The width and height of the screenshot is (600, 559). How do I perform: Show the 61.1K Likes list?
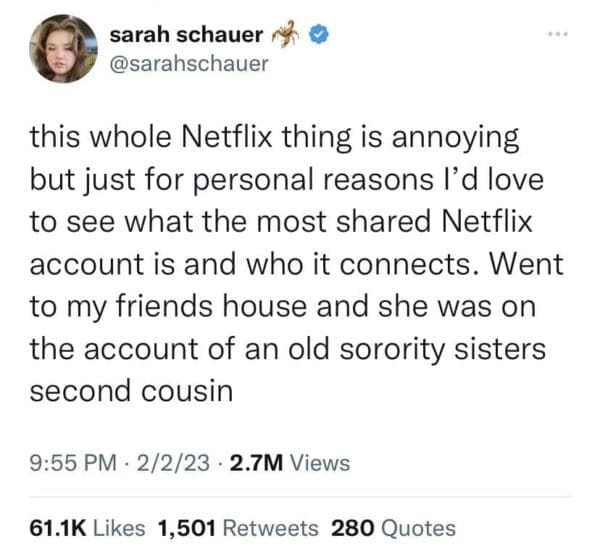click(87, 528)
